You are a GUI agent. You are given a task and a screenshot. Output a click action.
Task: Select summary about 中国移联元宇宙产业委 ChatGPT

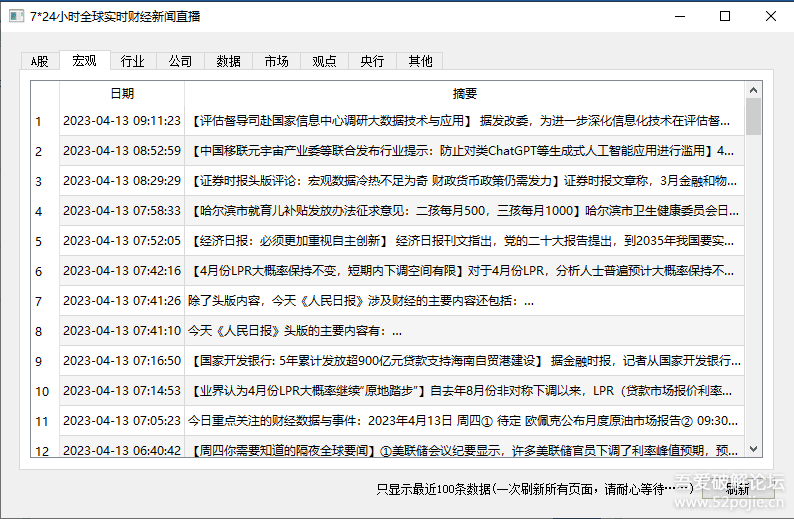coord(464,151)
